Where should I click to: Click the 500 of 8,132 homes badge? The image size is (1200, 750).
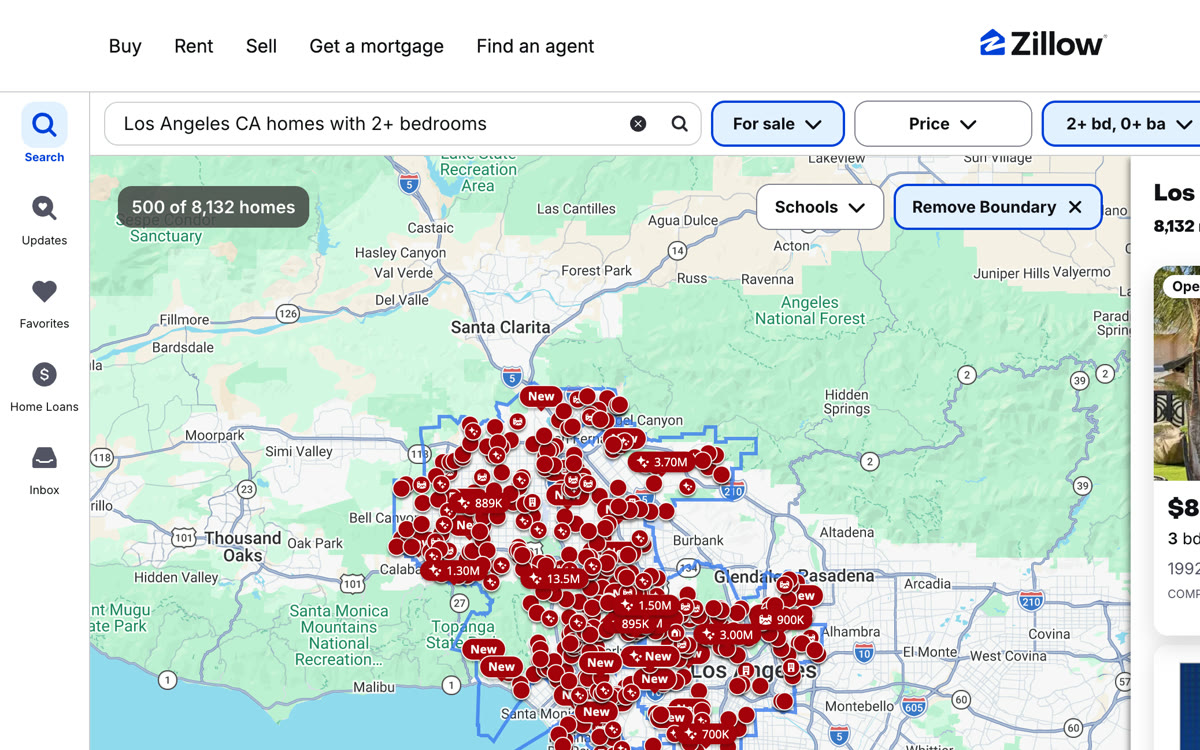[213, 208]
